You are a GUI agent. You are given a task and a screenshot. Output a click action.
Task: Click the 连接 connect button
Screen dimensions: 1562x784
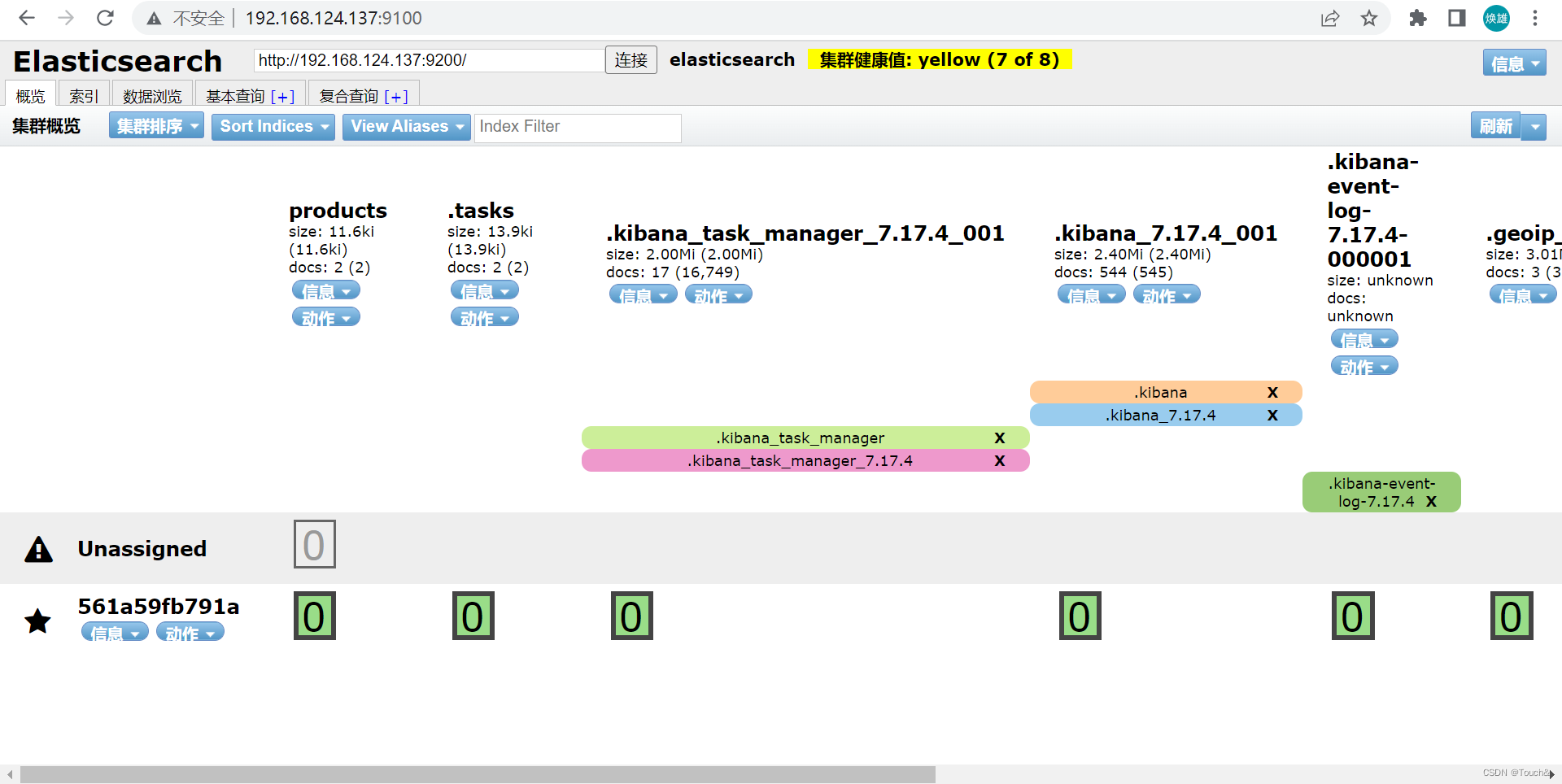[x=631, y=59]
